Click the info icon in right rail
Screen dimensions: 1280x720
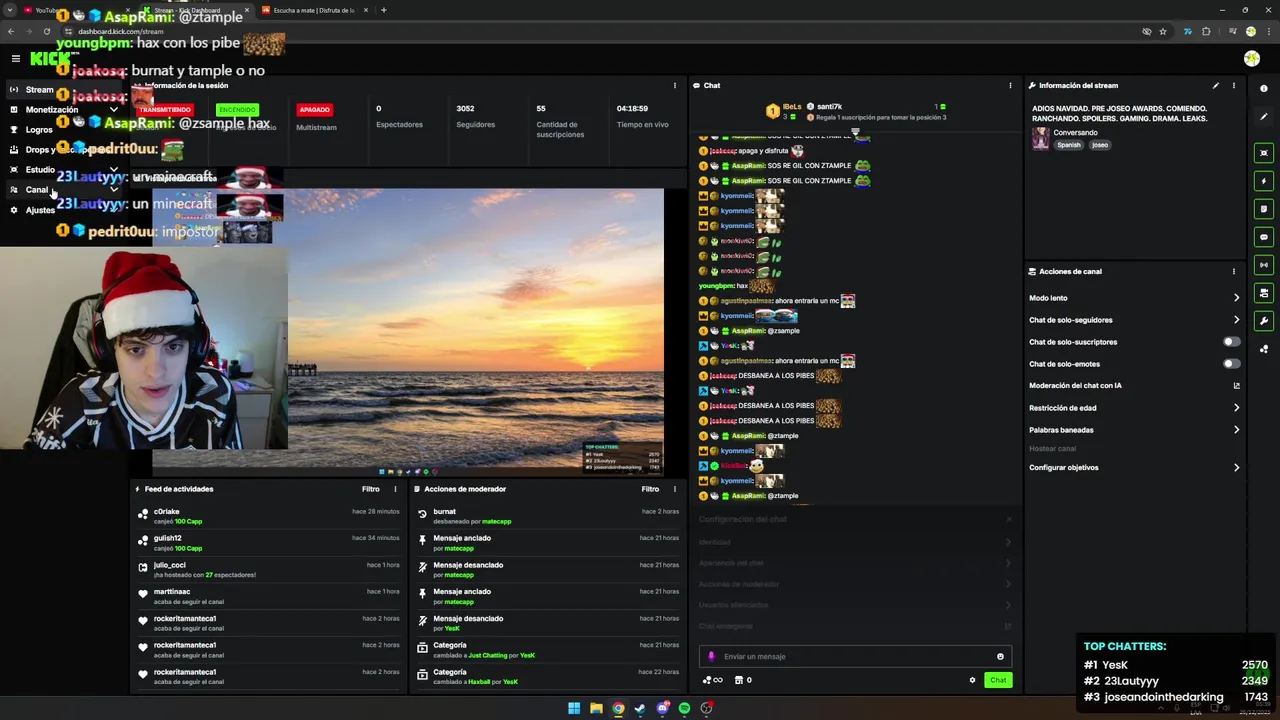coord(1264,89)
